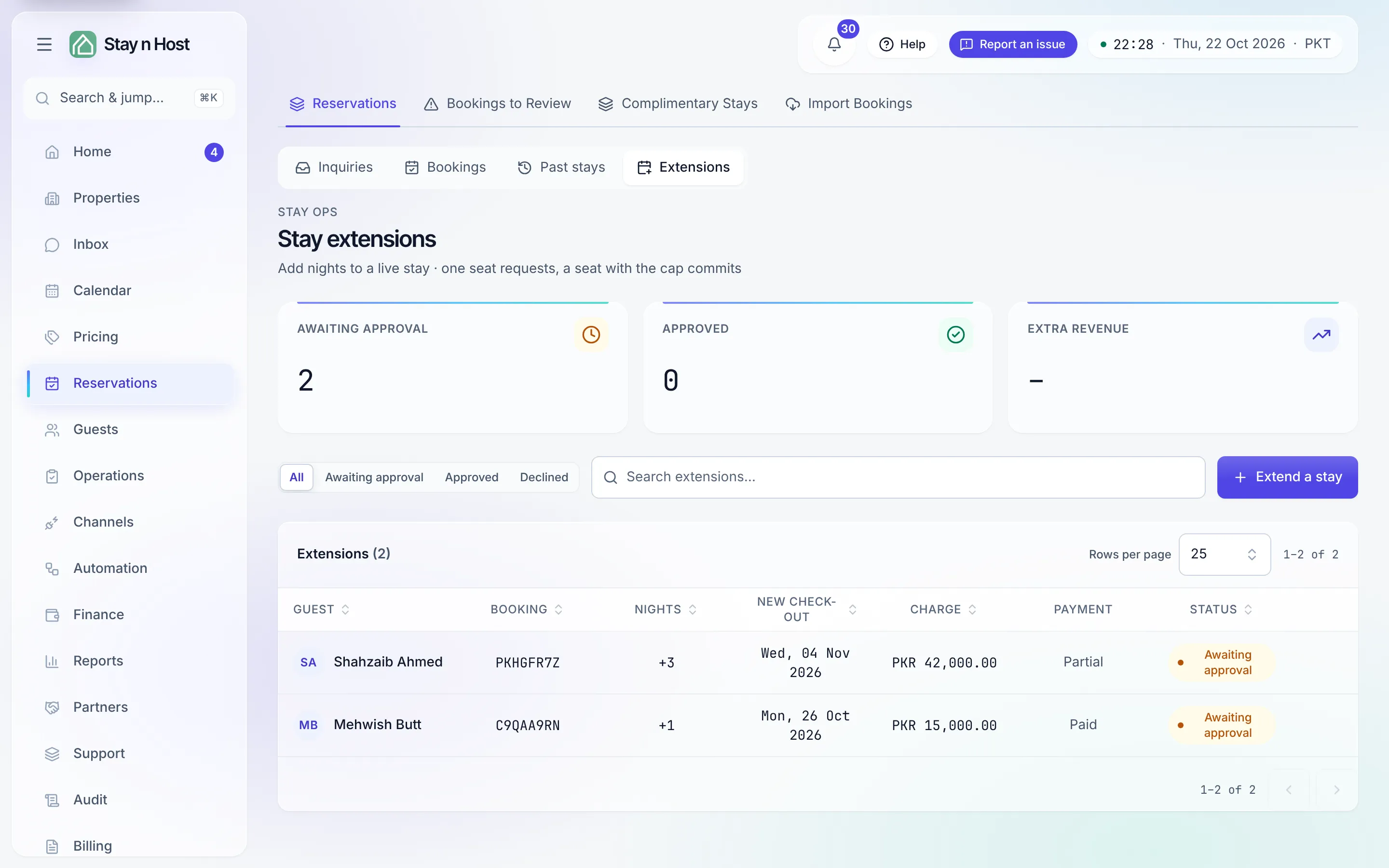Filter extensions by Approved

click(472, 477)
